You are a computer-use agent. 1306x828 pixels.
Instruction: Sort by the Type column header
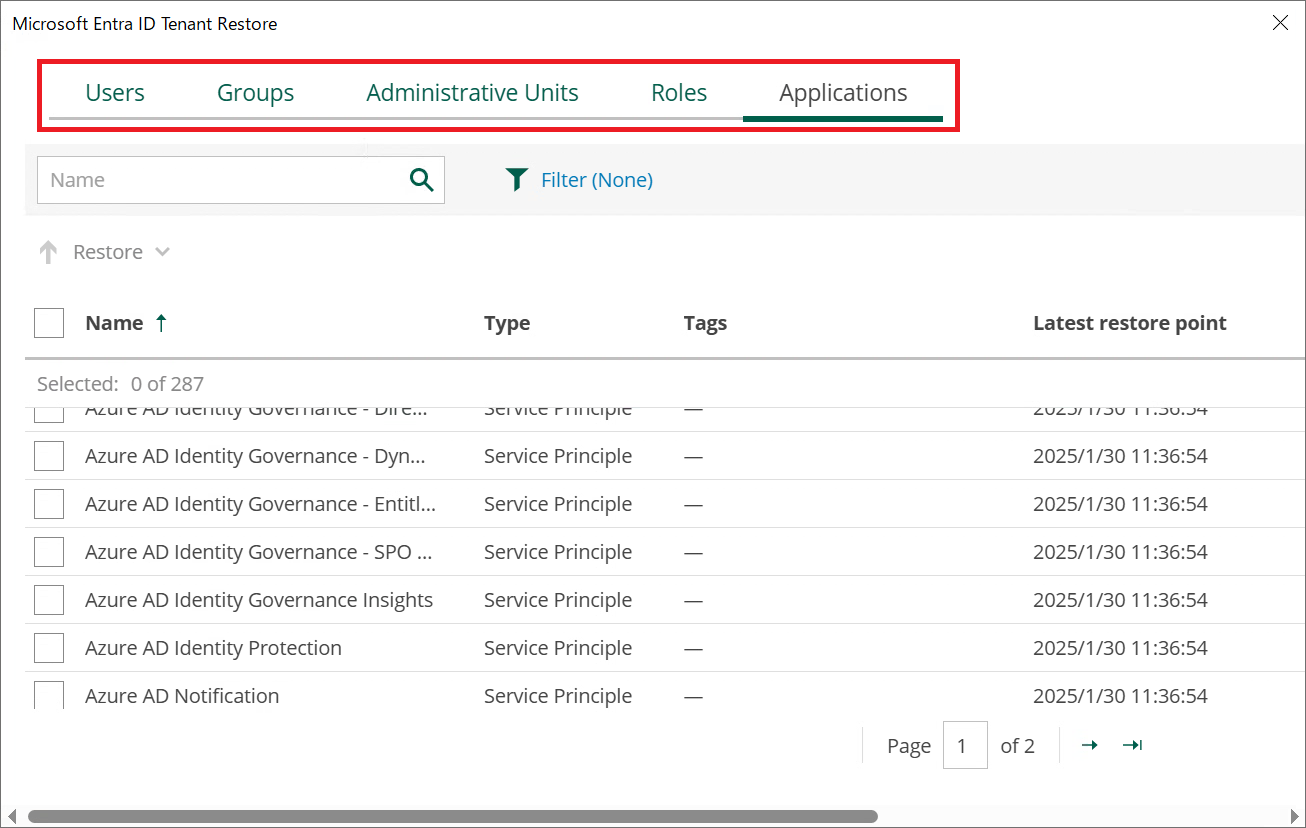(507, 323)
